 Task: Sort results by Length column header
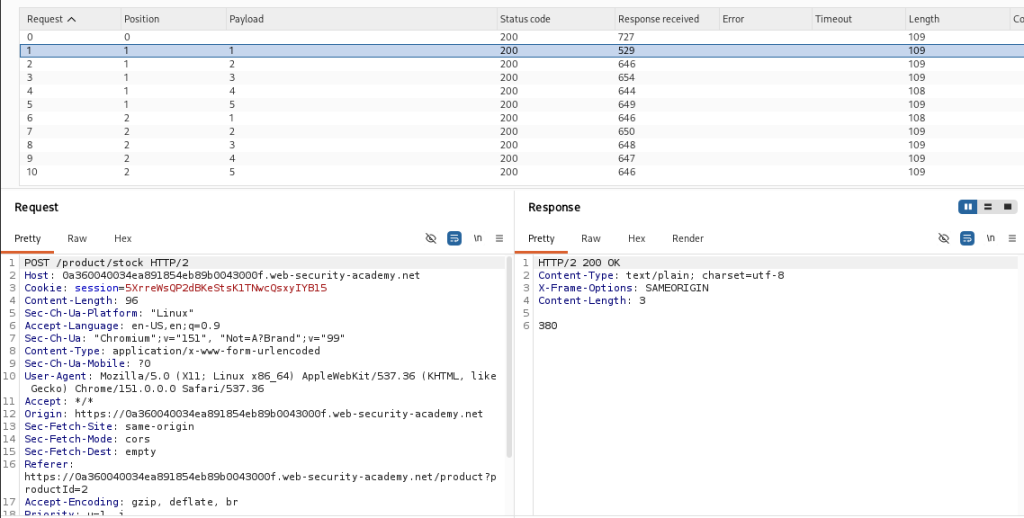pos(958,19)
